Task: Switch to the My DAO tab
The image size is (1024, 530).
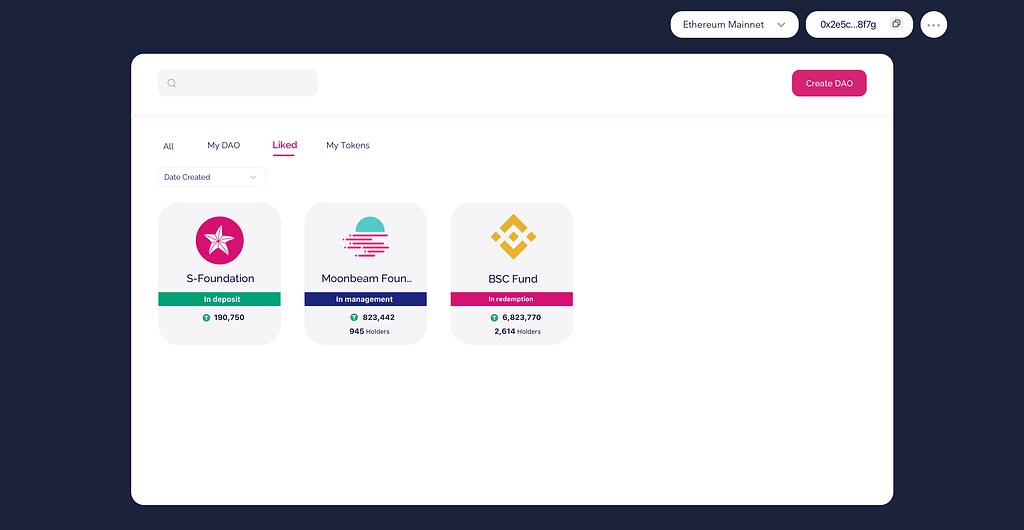Action: pyautogui.click(x=224, y=146)
